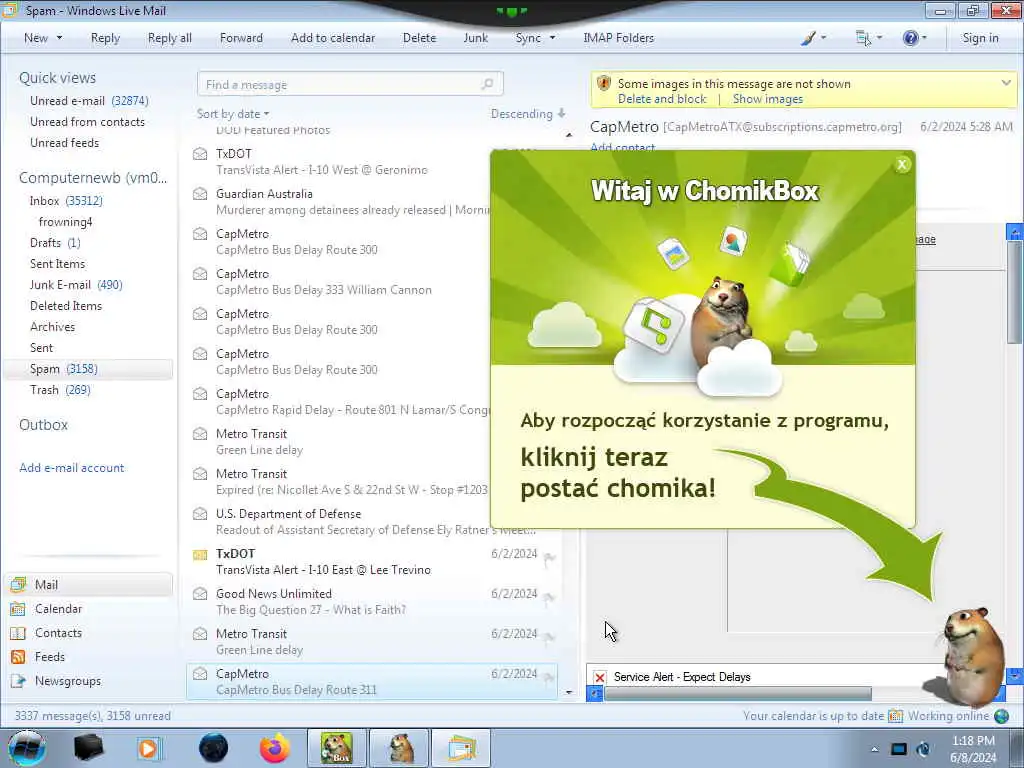
Task: Open the Sort by date dropdown
Action: [x=232, y=114]
